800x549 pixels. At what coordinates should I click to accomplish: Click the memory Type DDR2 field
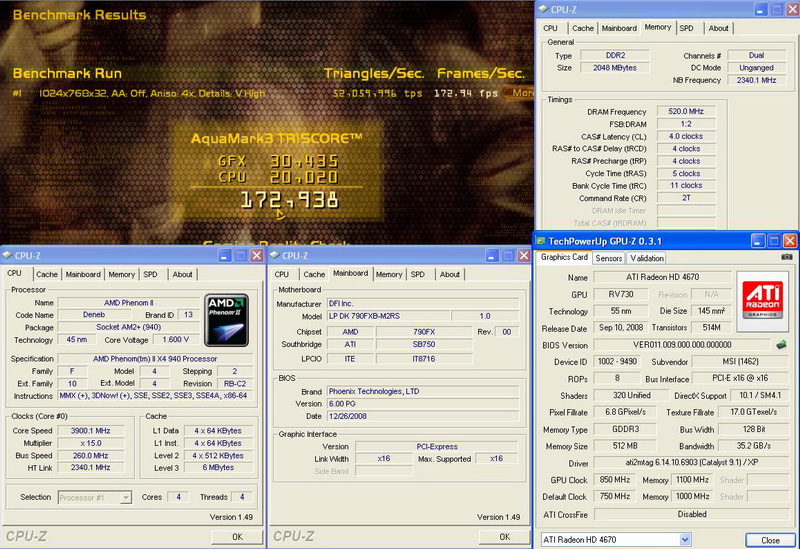coord(615,55)
